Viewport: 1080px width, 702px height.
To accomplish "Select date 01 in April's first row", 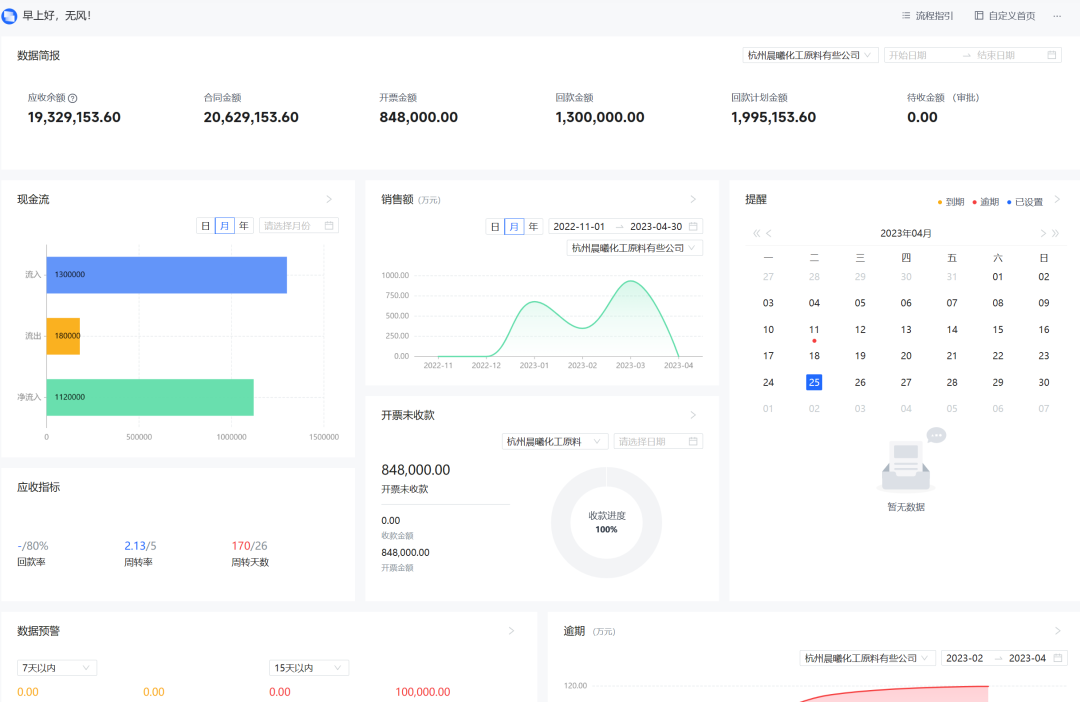I will pos(997,277).
